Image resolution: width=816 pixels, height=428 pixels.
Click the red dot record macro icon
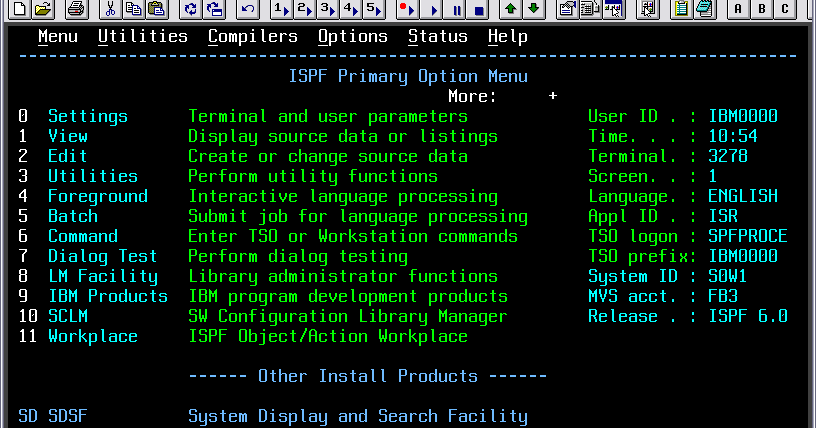(x=406, y=8)
